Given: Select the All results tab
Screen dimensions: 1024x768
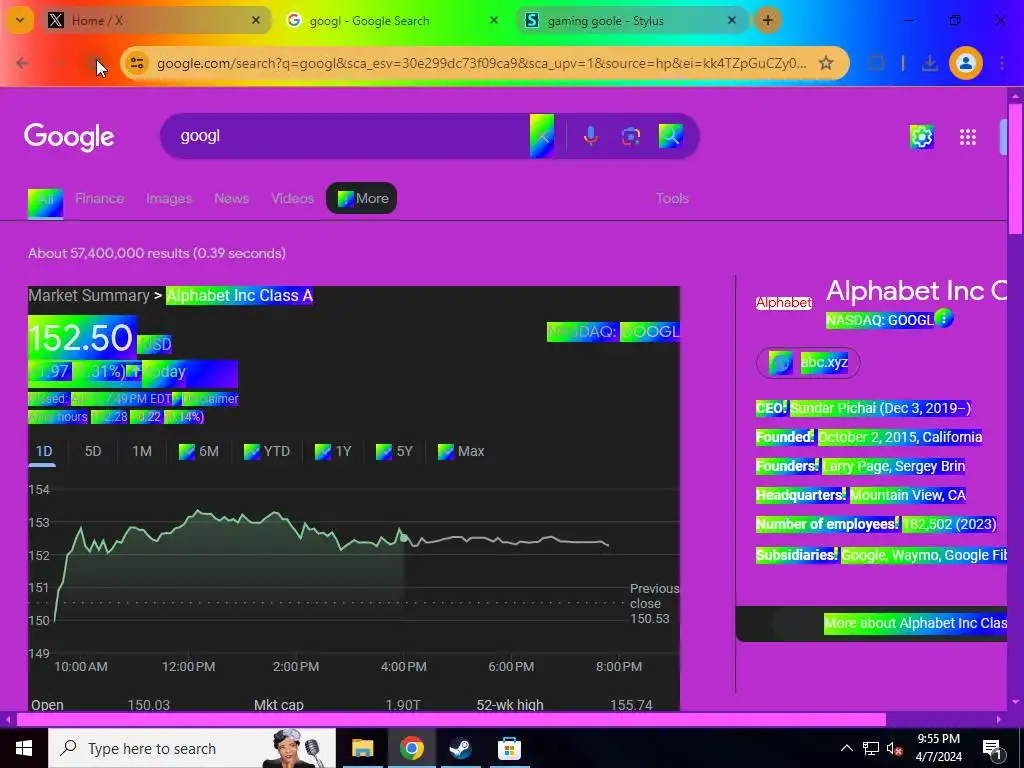Looking at the screenshot, I should 45,202.
